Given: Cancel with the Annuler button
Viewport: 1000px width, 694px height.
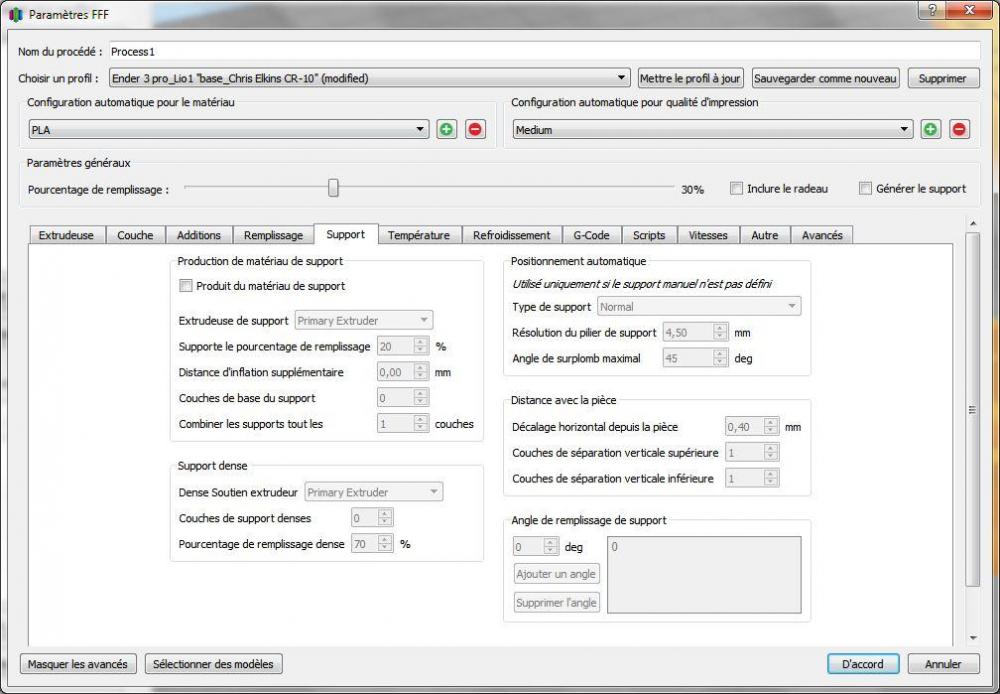Looking at the screenshot, I should click(943, 664).
